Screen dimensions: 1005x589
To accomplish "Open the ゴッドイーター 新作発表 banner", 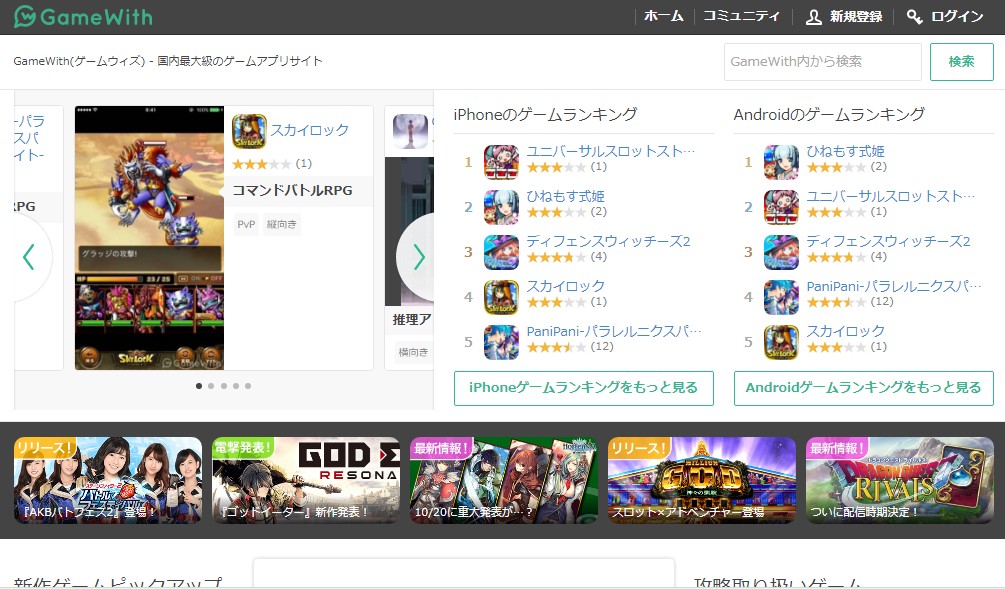I will [306, 481].
